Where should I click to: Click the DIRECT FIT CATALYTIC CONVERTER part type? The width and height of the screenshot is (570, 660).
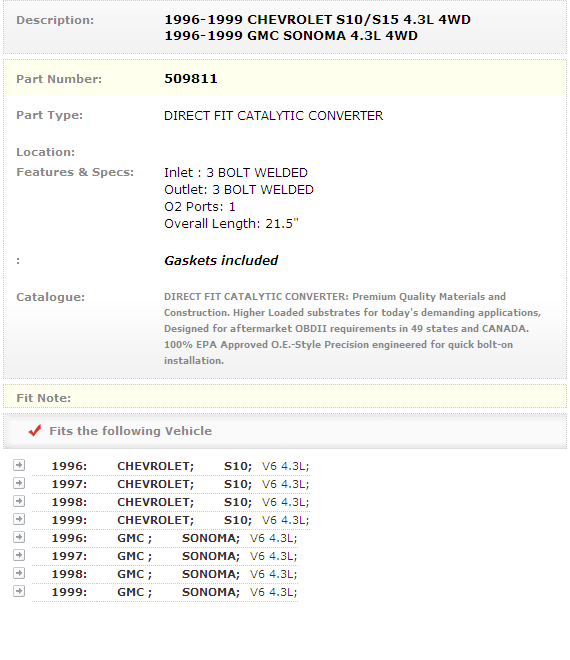pyautogui.click(x=274, y=116)
